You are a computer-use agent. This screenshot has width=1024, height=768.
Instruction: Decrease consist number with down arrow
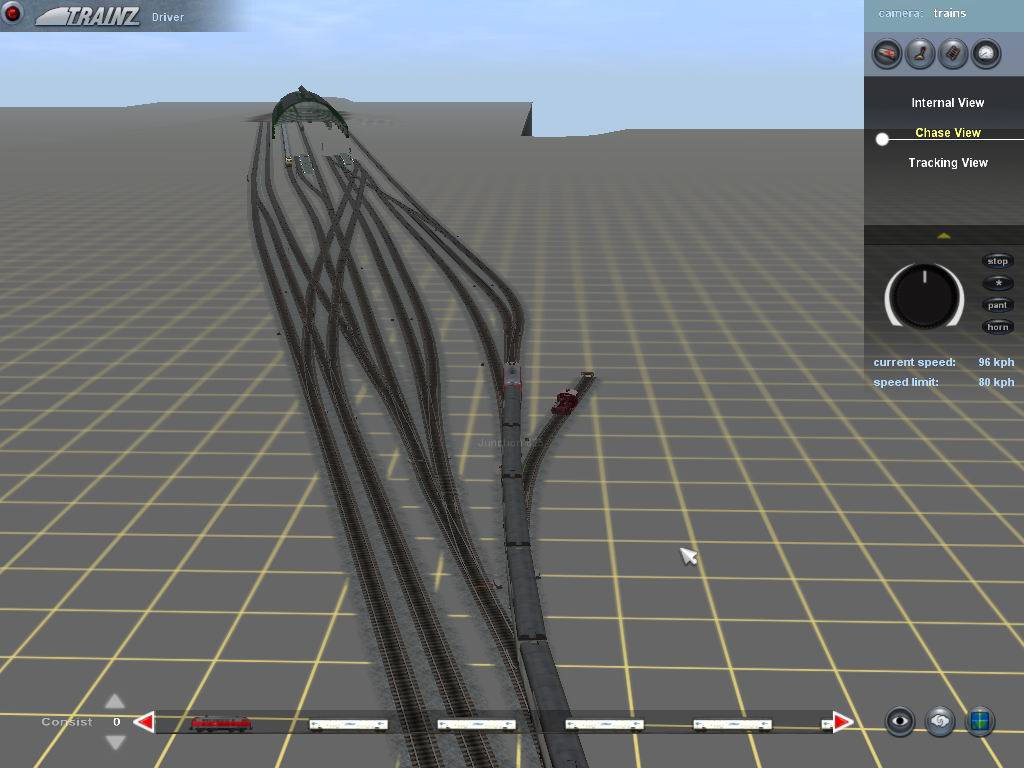tap(115, 742)
